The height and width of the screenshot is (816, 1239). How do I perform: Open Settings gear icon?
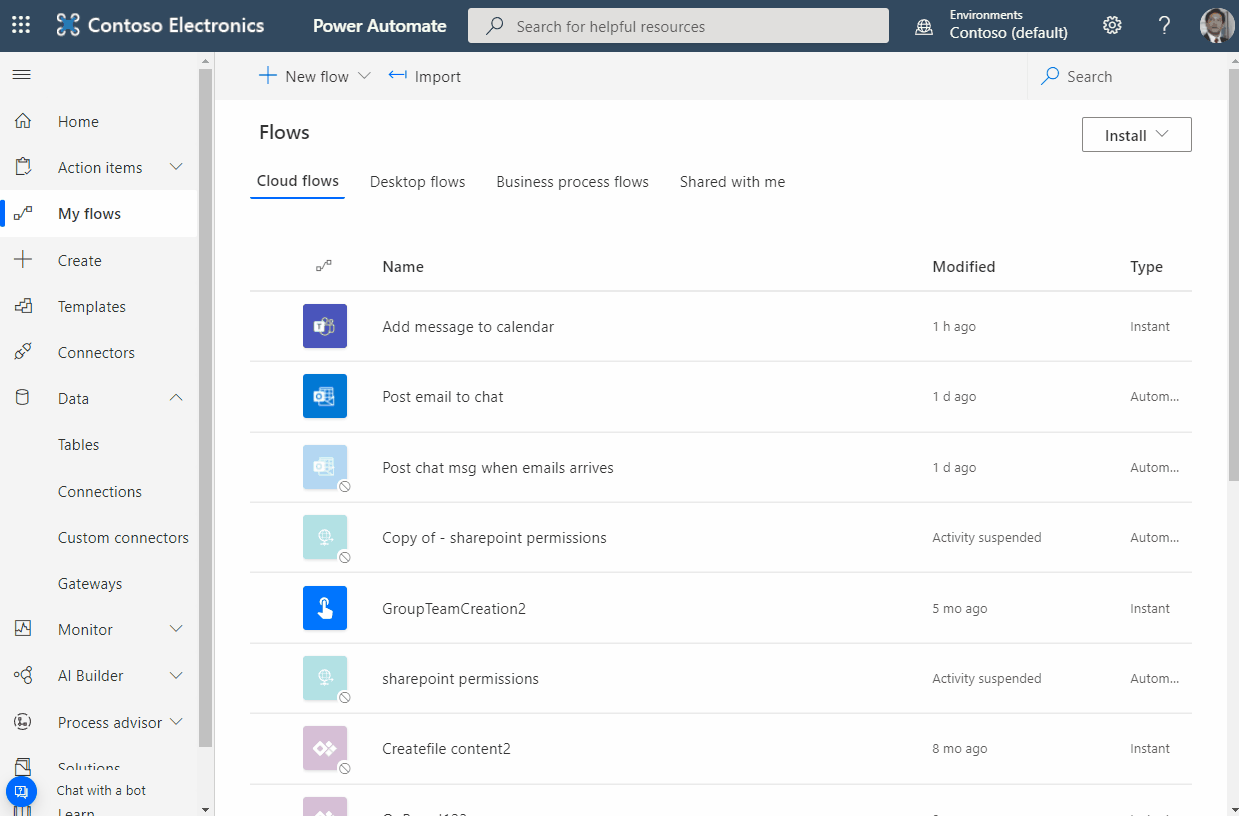pos(1112,26)
